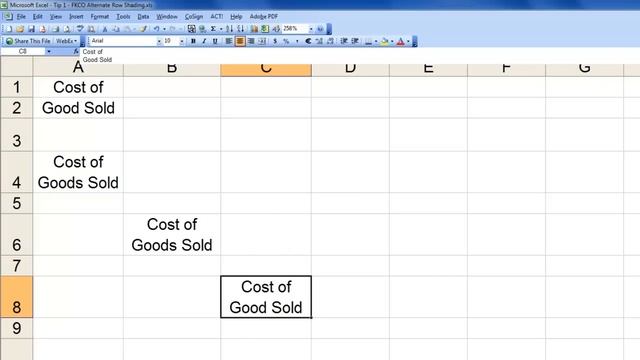Increase the cell indent
The height and width of the screenshot is (360, 640).
point(355,41)
